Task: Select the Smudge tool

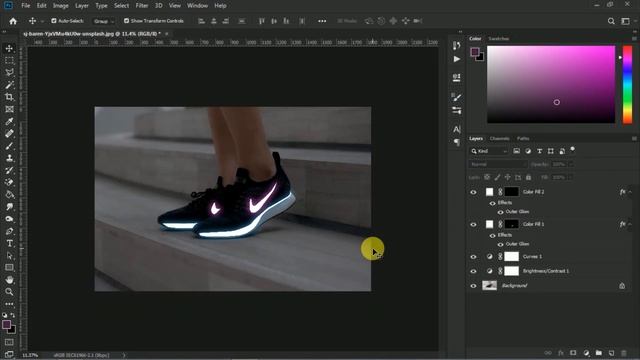Action: tap(9, 207)
